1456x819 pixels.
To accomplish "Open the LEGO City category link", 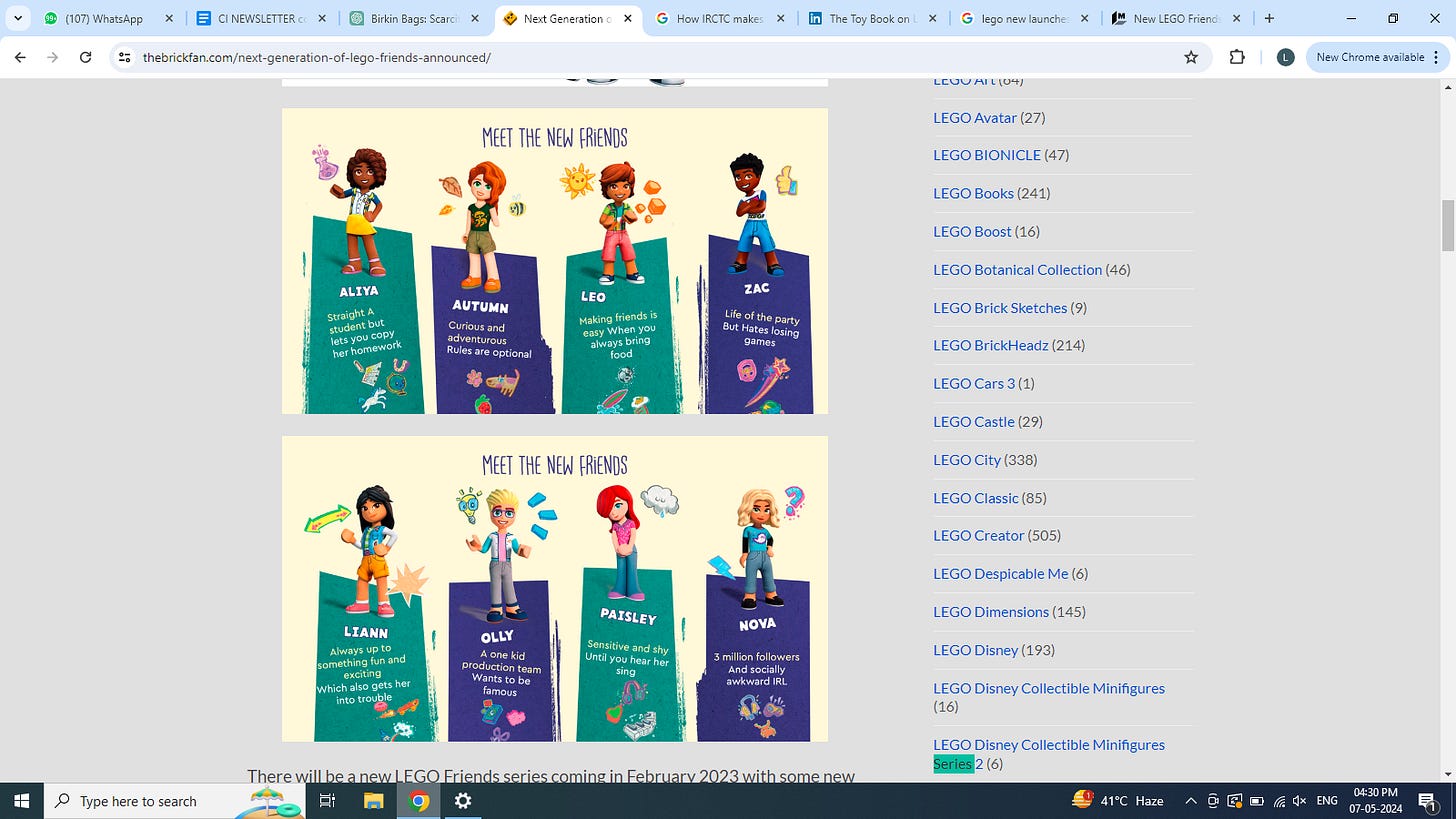I will (967, 459).
